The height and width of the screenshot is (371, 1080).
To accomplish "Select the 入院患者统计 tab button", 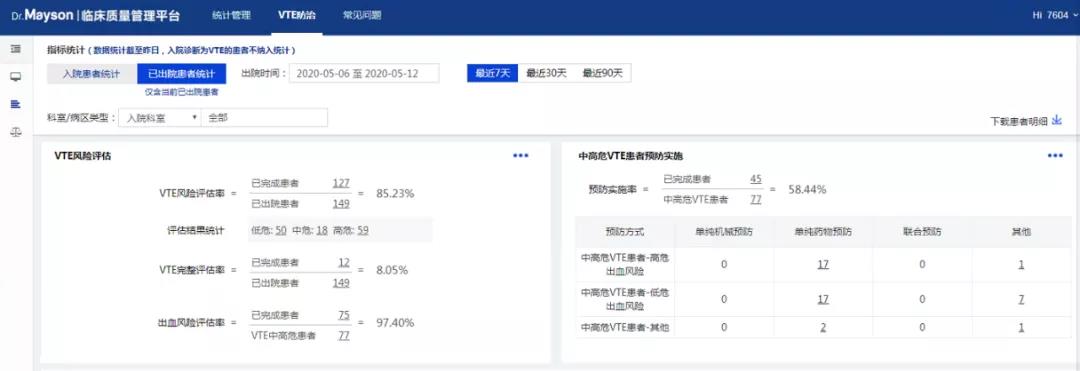I will click(92, 74).
